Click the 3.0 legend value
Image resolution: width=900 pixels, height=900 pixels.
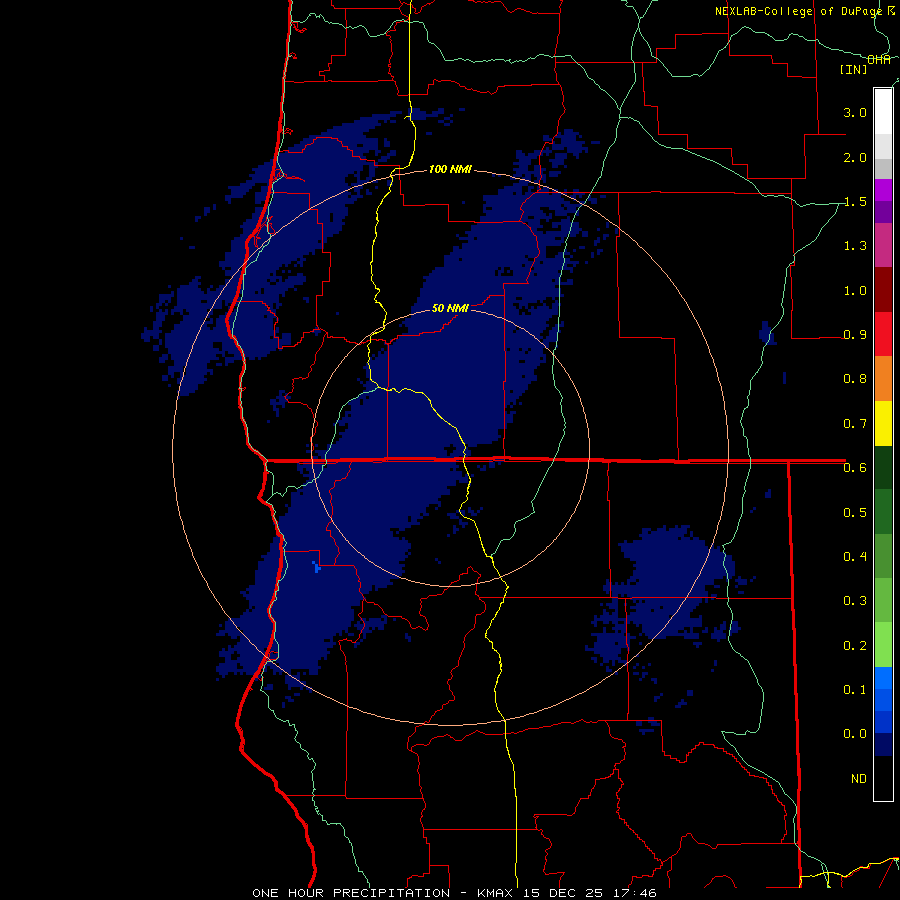(855, 112)
